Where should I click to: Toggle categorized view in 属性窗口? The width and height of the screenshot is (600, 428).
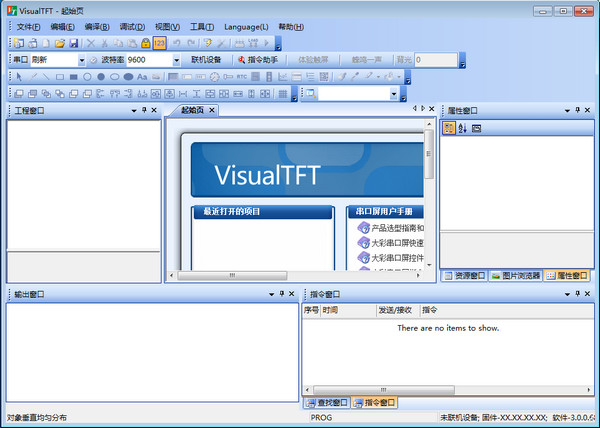point(449,128)
